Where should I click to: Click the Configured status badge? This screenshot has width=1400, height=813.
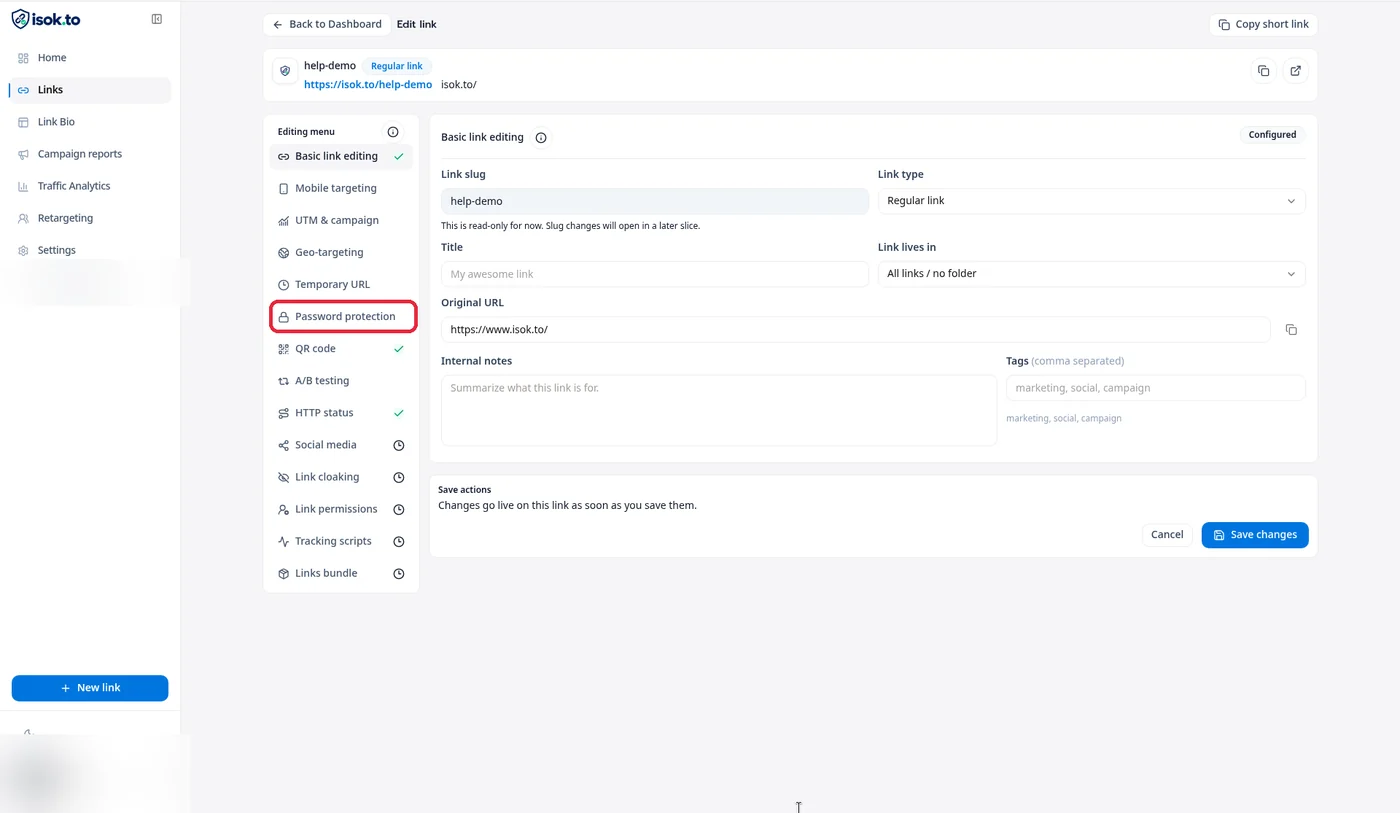coord(1272,135)
